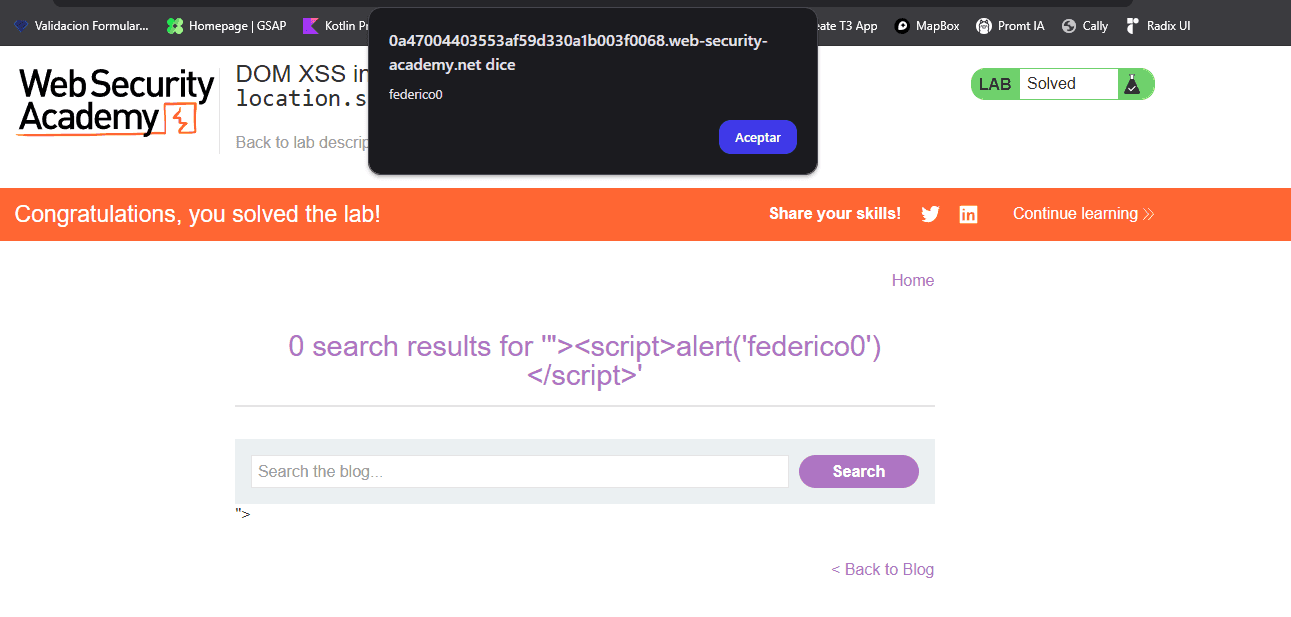Click the purple Search button
Viewport: 1291px width, 617px height.
[x=858, y=471]
